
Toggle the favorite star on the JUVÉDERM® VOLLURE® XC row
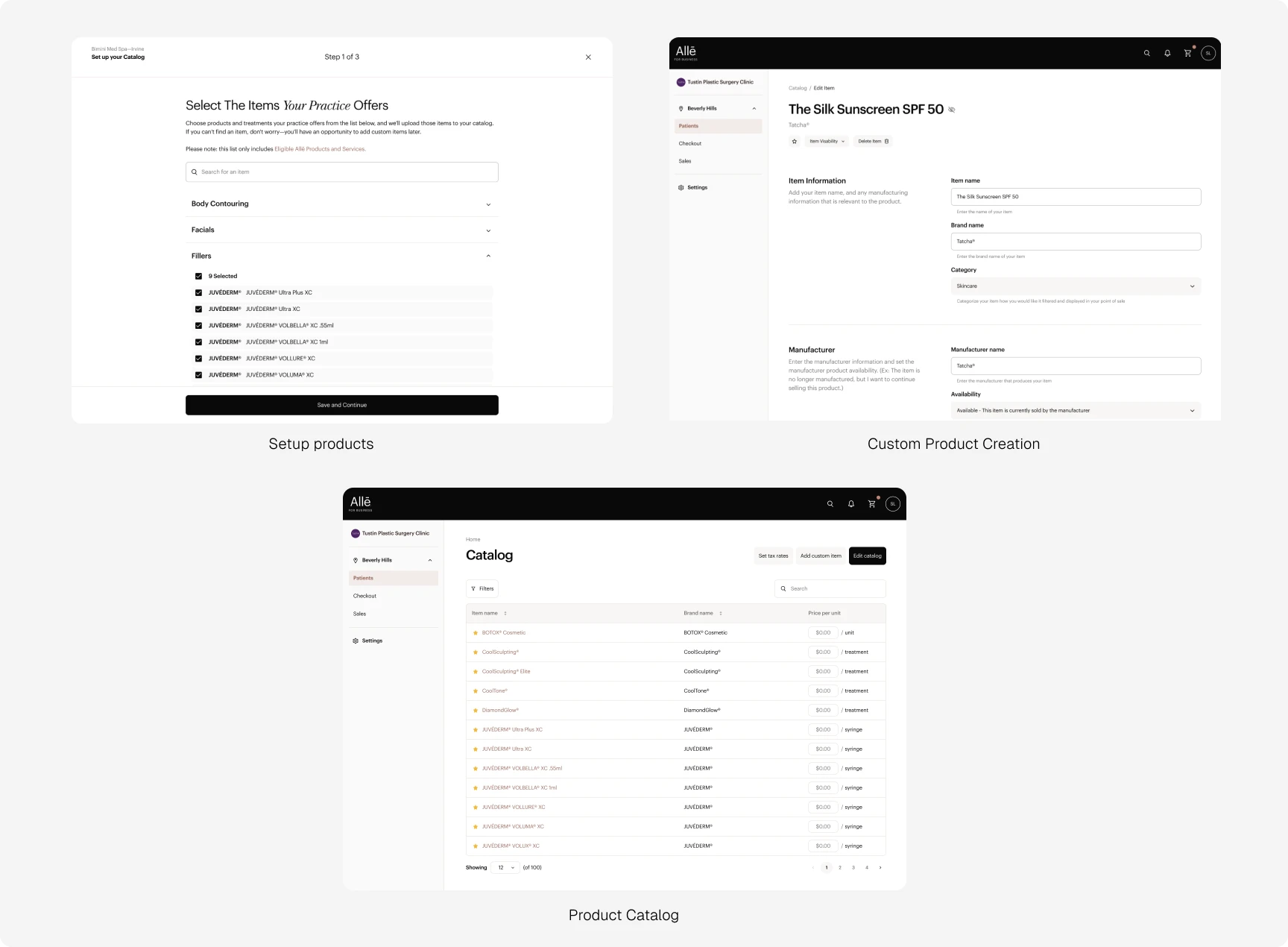476,808
